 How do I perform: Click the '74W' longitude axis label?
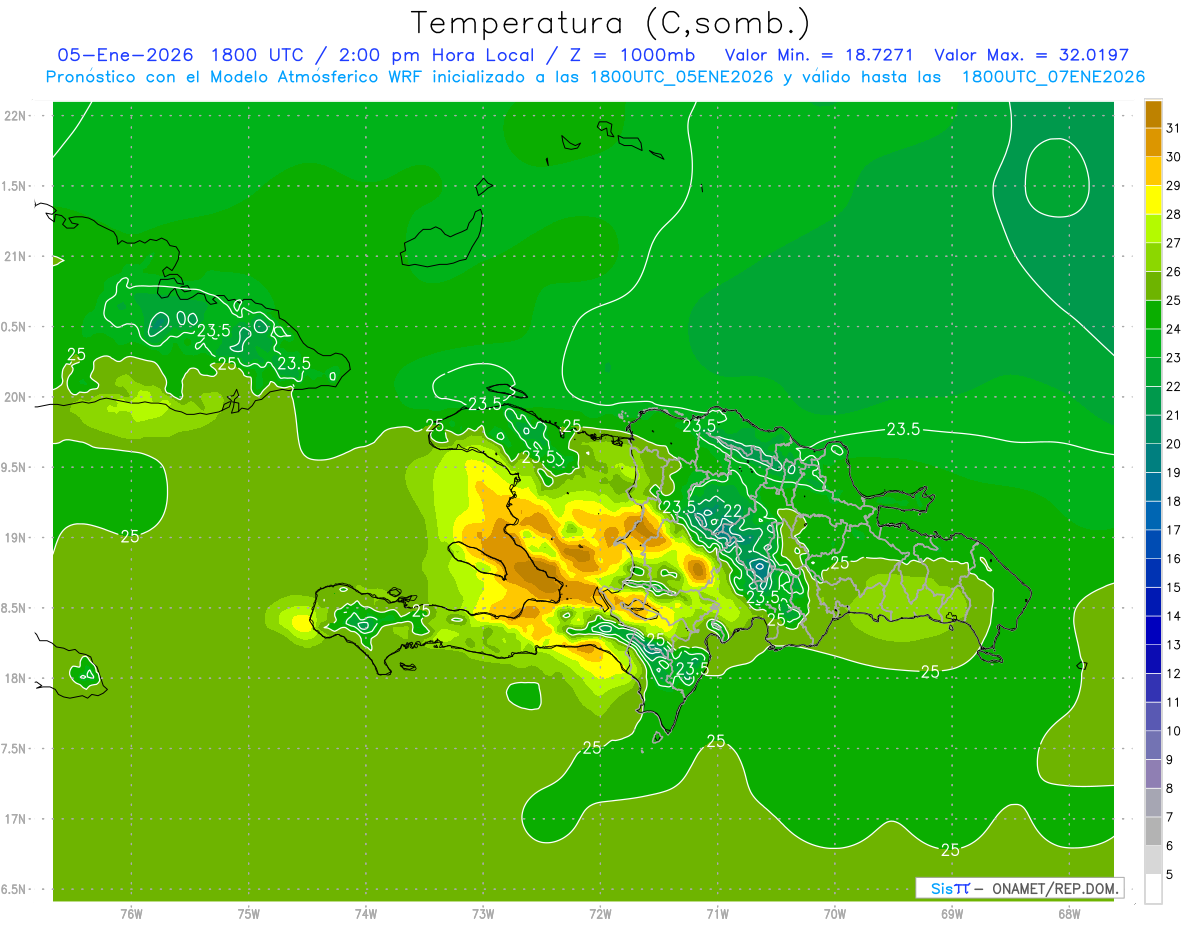[366, 913]
